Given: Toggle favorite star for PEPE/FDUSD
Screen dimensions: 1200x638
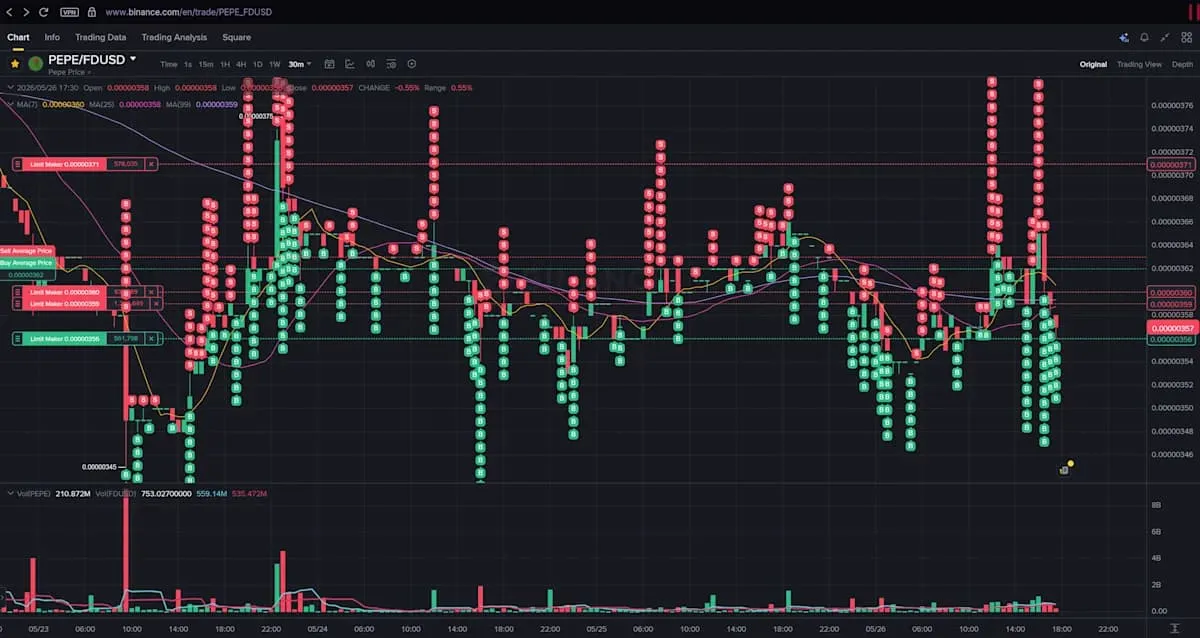Looking at the screenshot, I should pos(15,63).
